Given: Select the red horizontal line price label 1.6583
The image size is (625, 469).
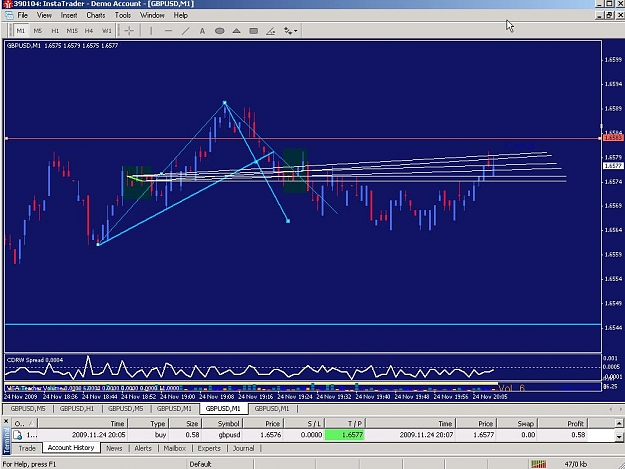Looking at the screenshot, I should pos(613,138).
